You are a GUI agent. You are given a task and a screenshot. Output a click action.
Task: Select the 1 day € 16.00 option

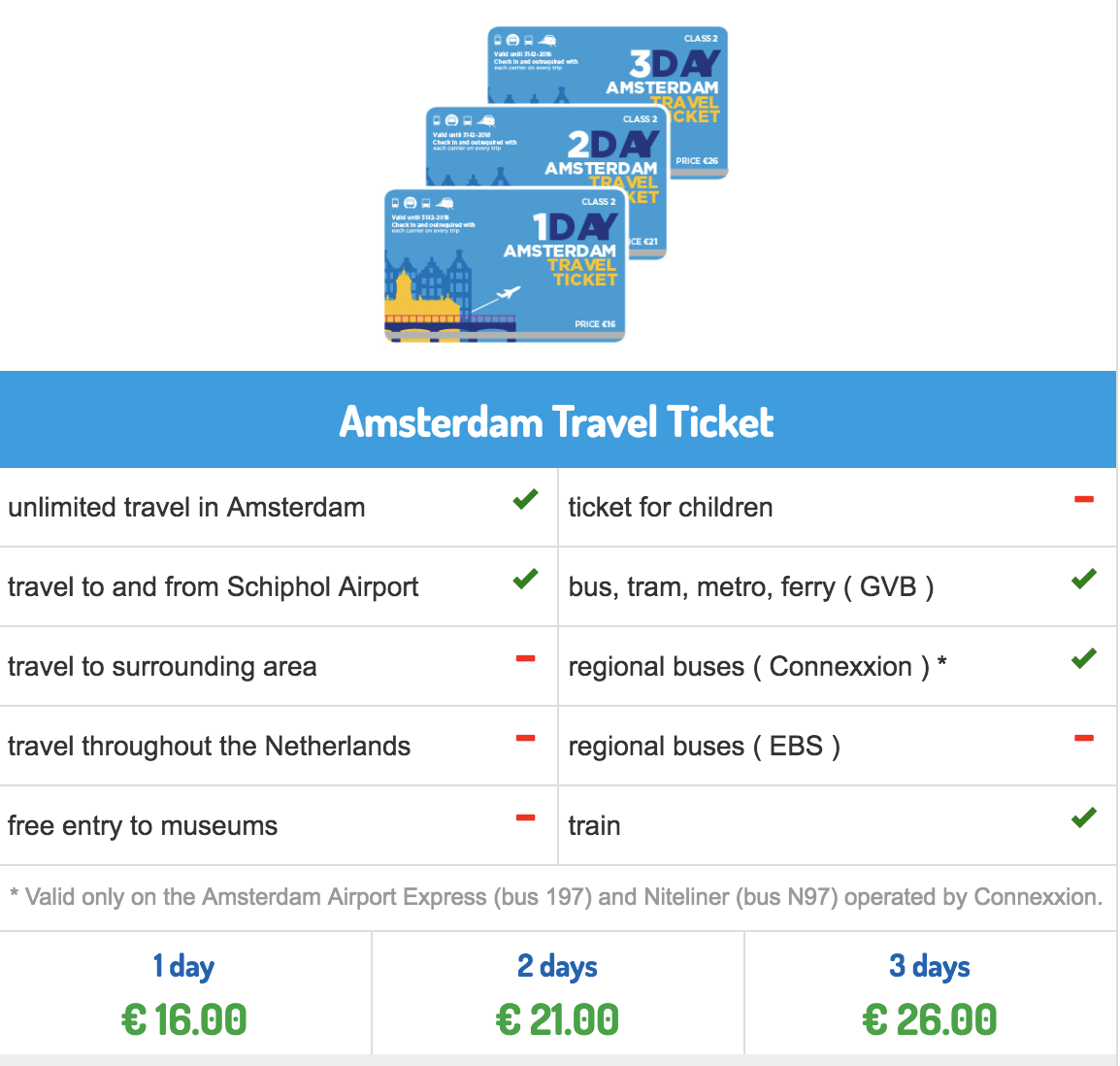(184, 993)
